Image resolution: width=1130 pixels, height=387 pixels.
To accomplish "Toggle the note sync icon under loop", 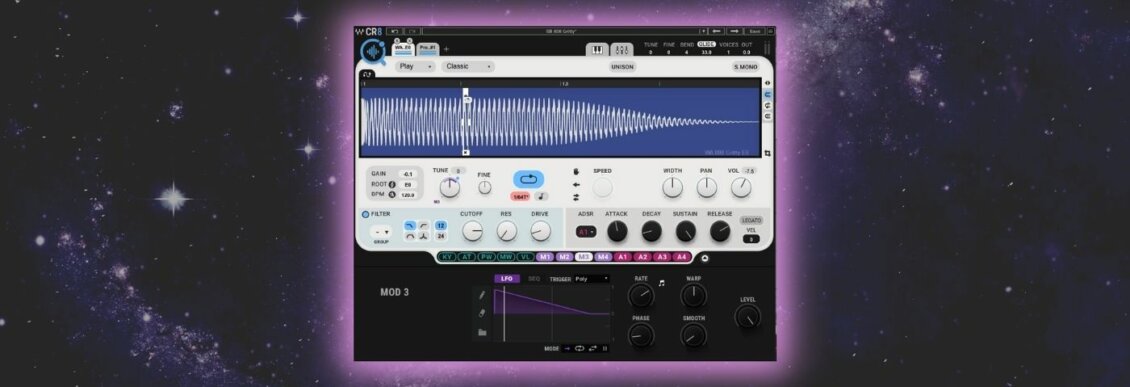I will 540,196.
